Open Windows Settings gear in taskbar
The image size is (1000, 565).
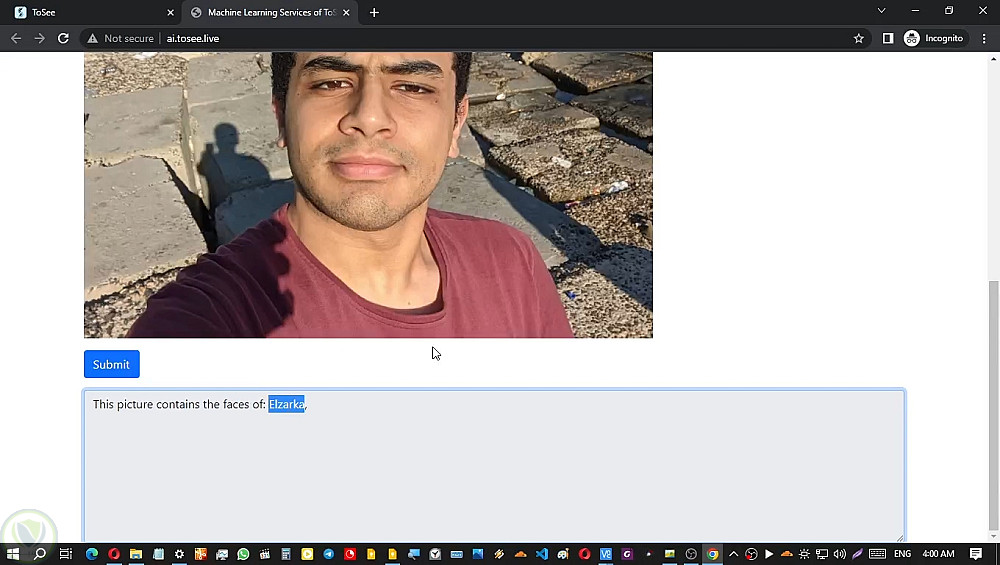179,554
